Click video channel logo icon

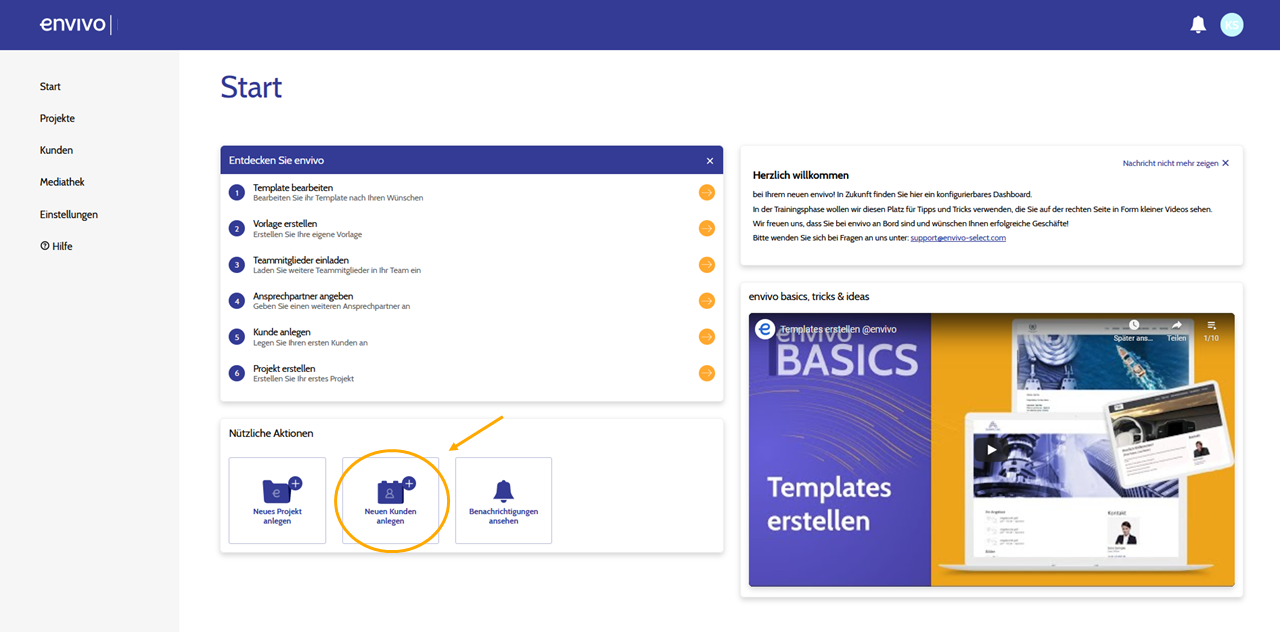[x=765, y=329]
